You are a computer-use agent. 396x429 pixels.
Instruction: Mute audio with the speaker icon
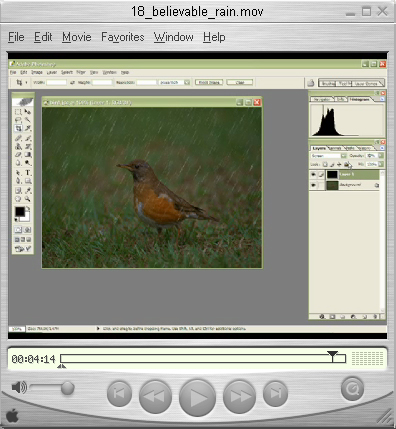tap(19, 388)
